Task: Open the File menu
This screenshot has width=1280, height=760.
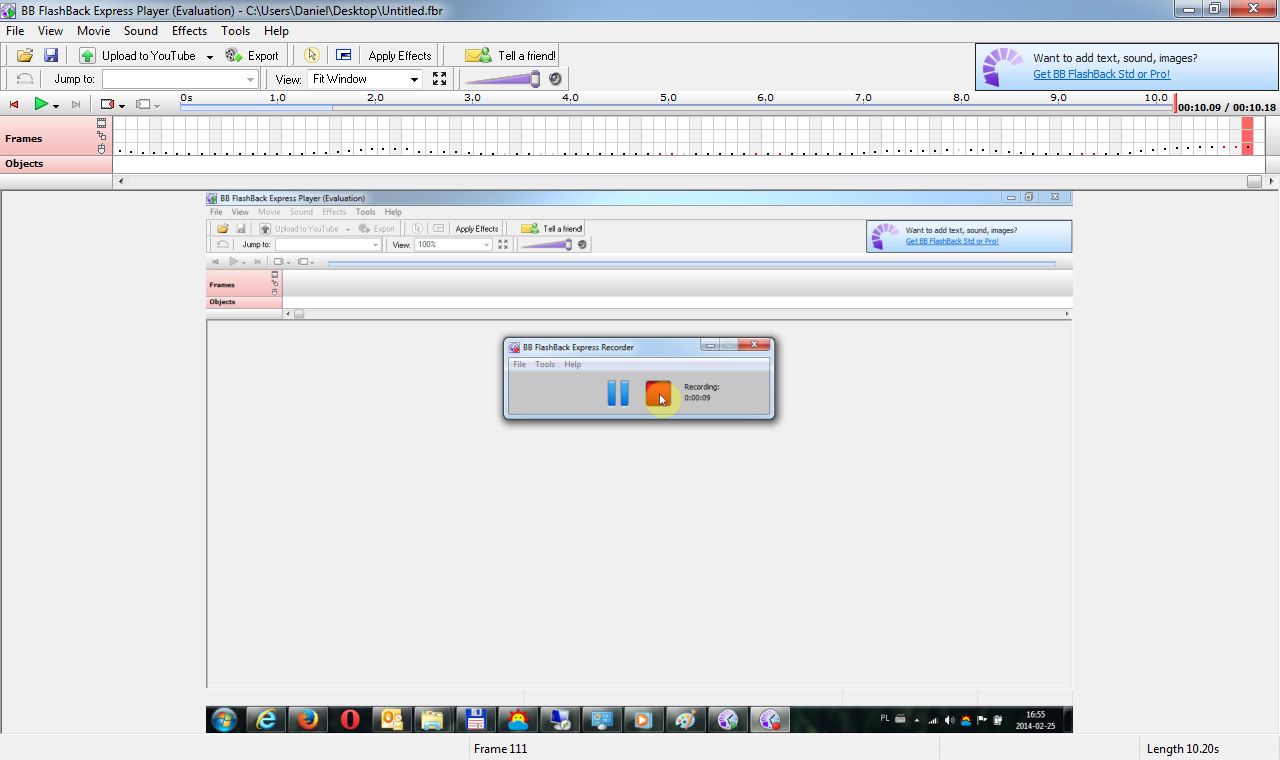Action: [15, 31]
